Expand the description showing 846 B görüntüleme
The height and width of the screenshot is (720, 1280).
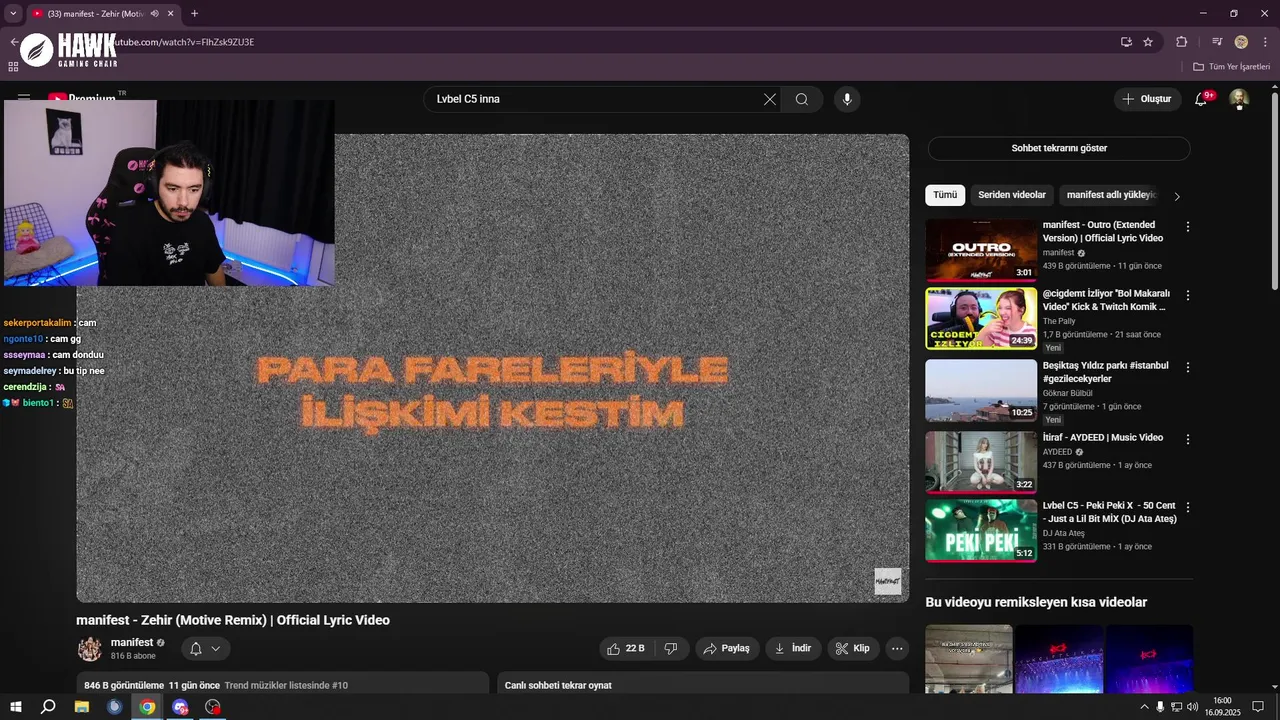click(283, 684)
